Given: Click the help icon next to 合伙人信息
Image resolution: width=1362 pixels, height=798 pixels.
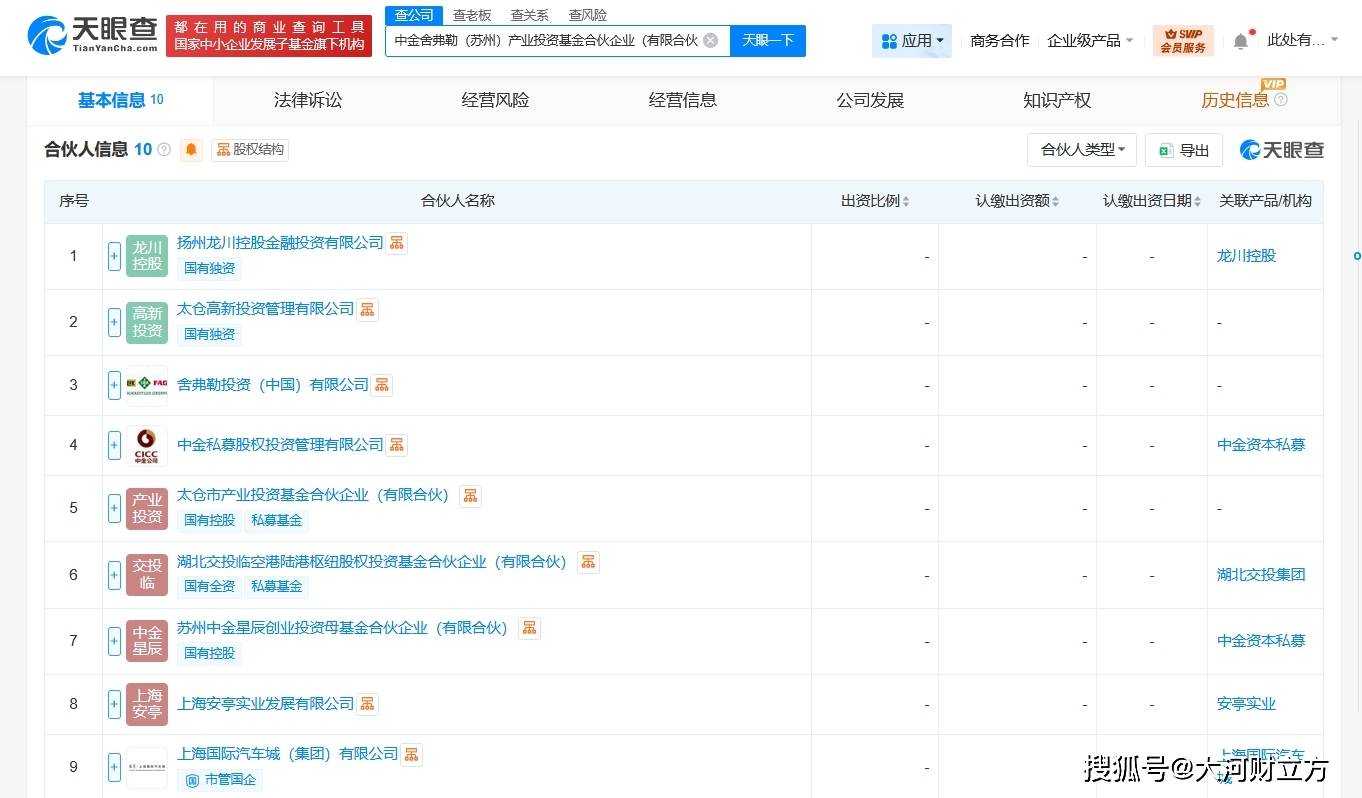Looking at the screenshot, I should (164, 150).
